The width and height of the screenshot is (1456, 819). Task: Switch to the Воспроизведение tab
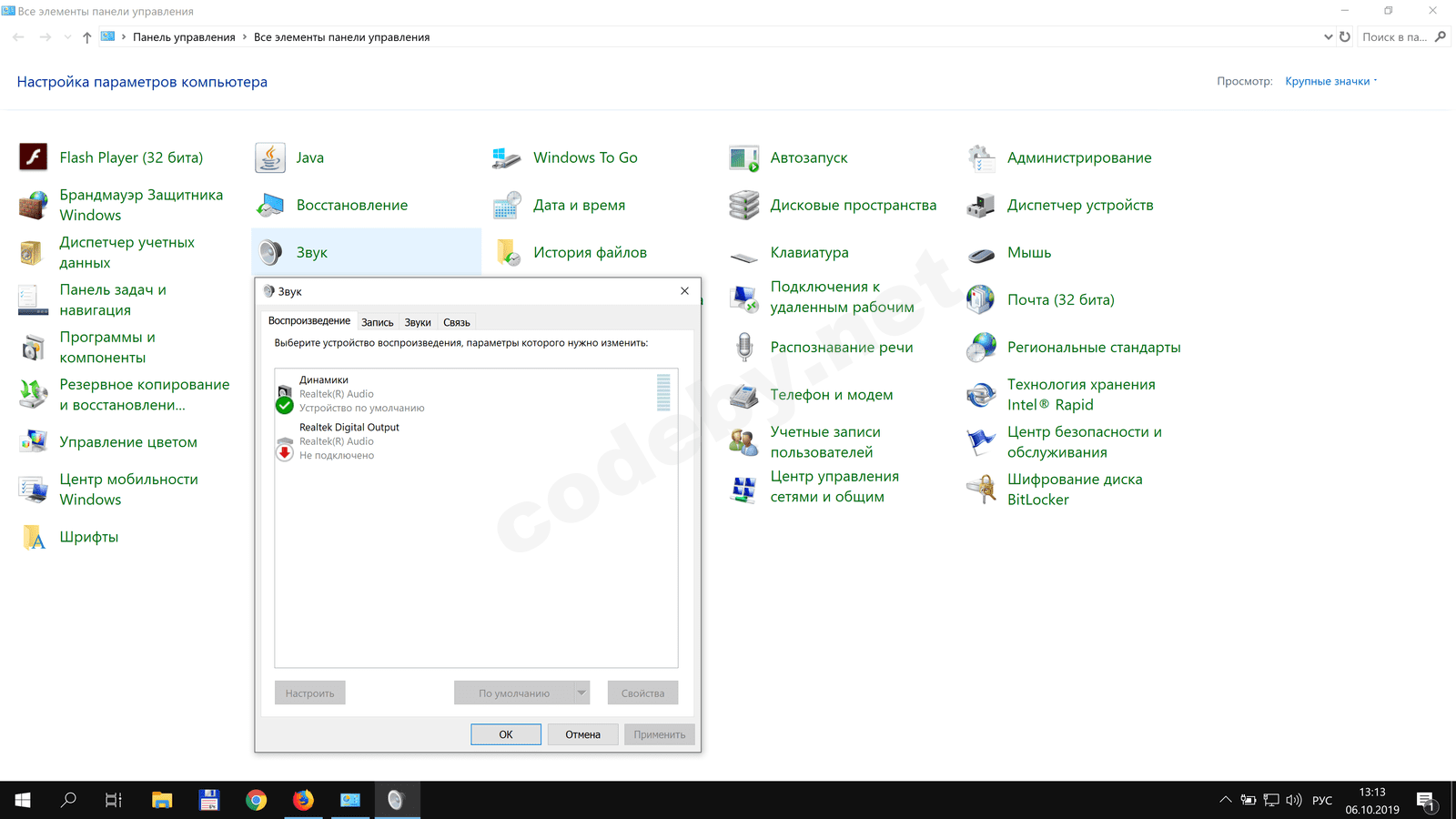point(309,320)
